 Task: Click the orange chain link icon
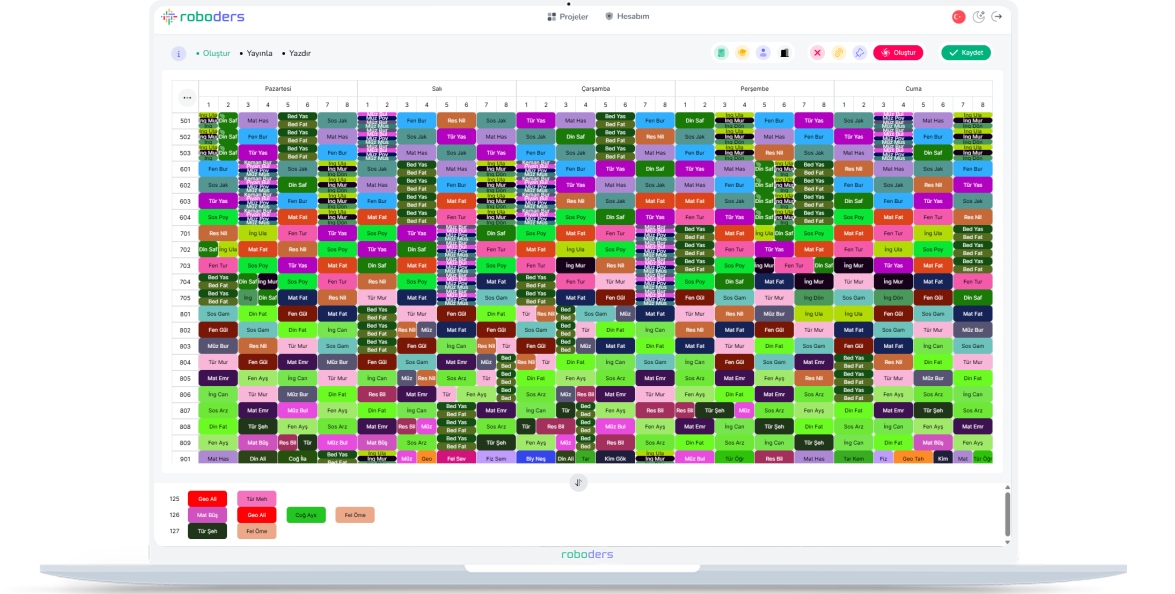839,53
